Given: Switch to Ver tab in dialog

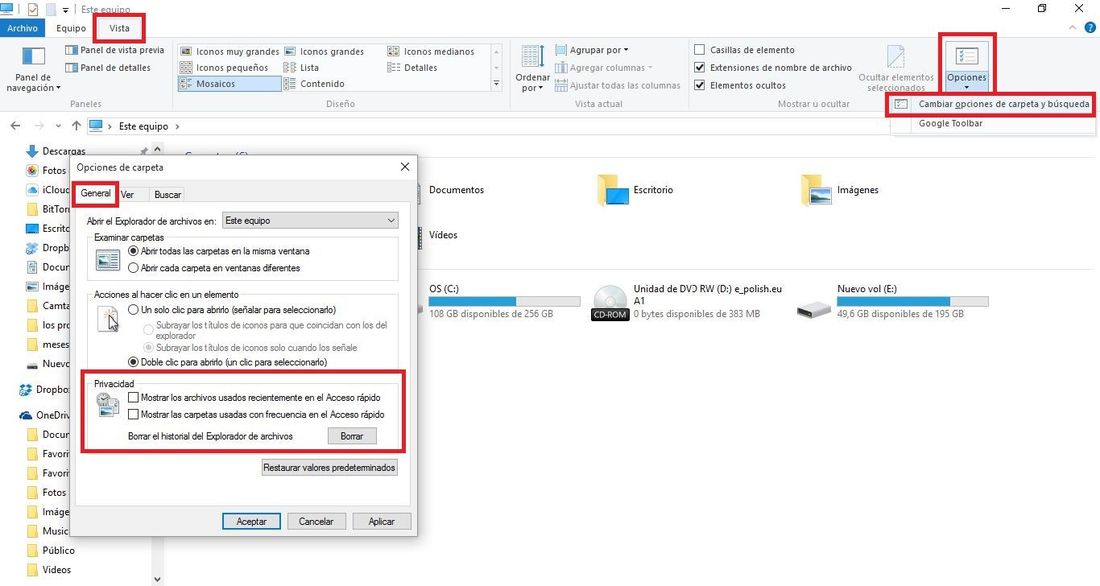Looking at the screenshot, I should (x=127, y=194).
